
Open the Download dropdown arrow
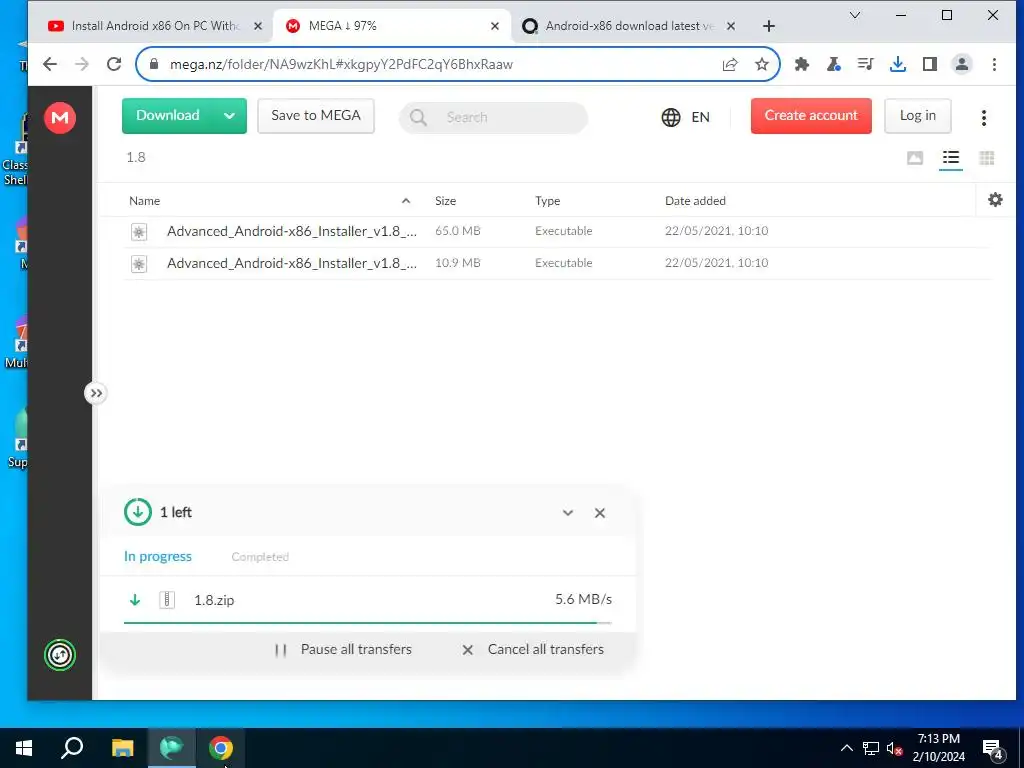pos(229,116)
